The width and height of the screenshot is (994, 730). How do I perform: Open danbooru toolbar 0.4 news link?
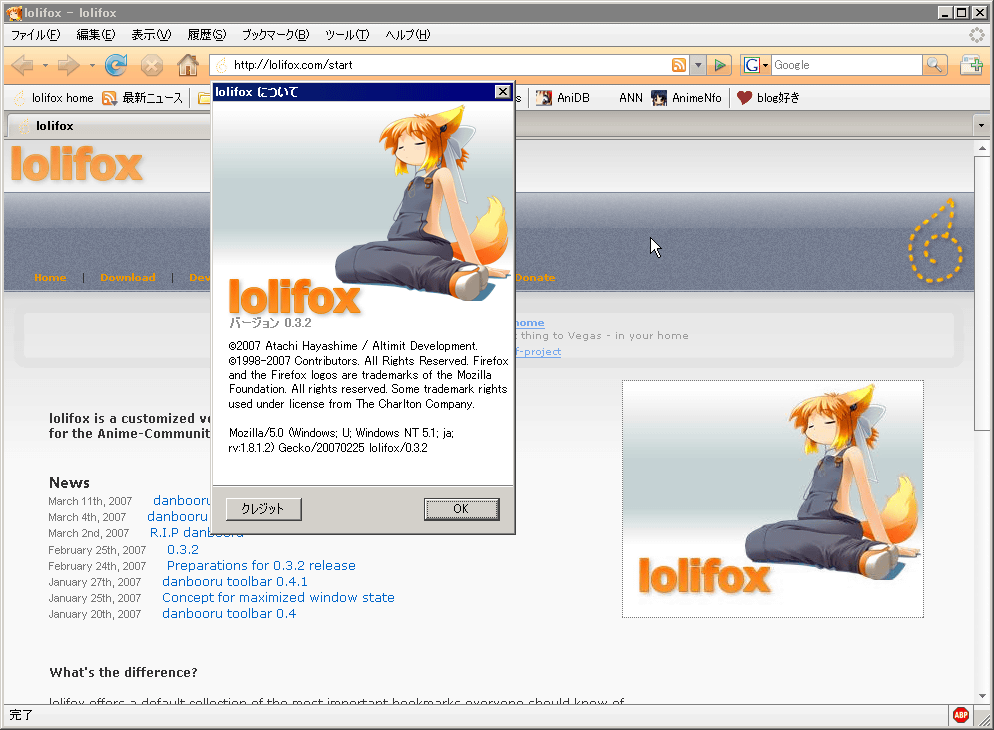click(x=229, y=613)
